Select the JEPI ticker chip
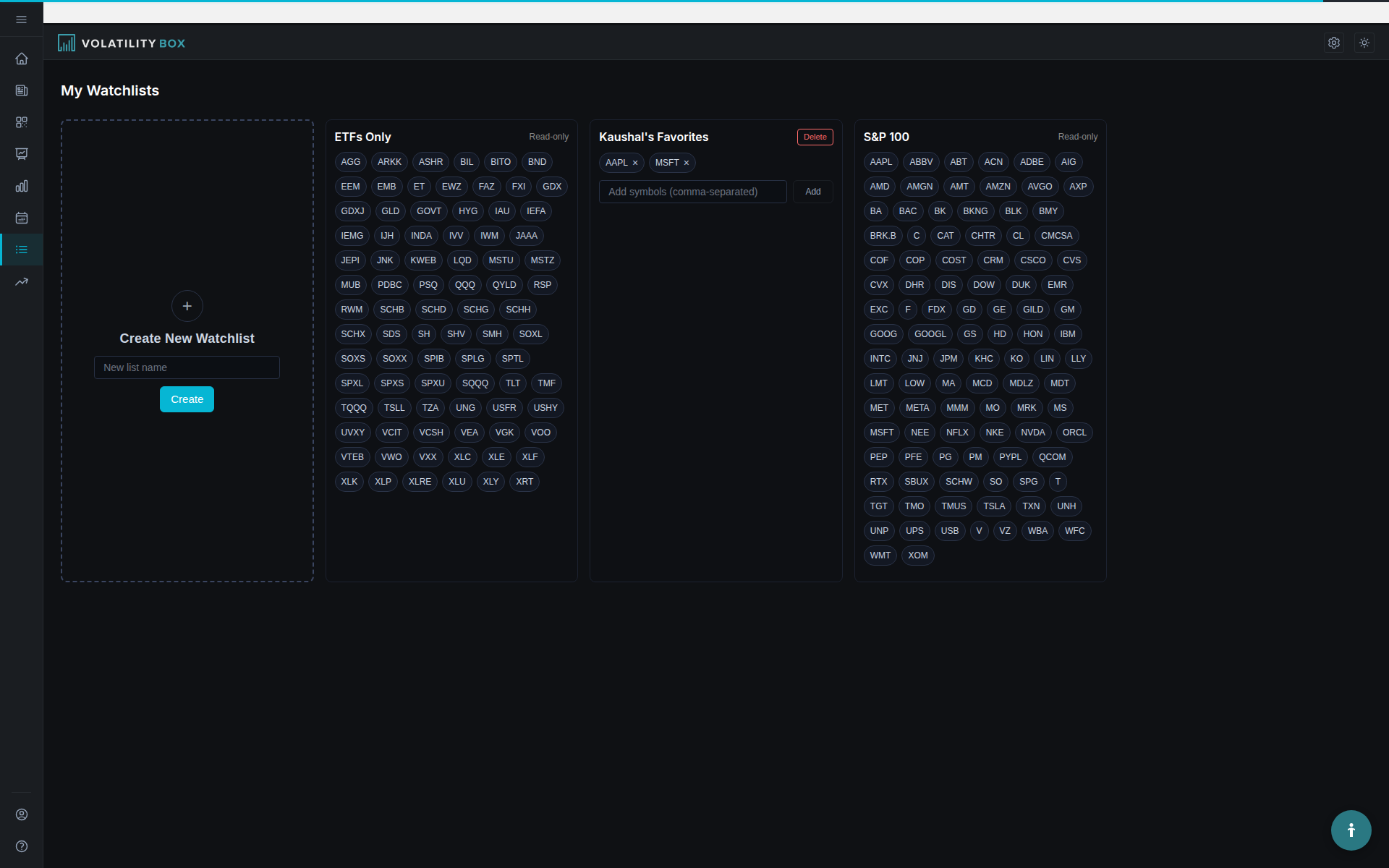This screenshot has width=1389, height=868. coord(350,260)
